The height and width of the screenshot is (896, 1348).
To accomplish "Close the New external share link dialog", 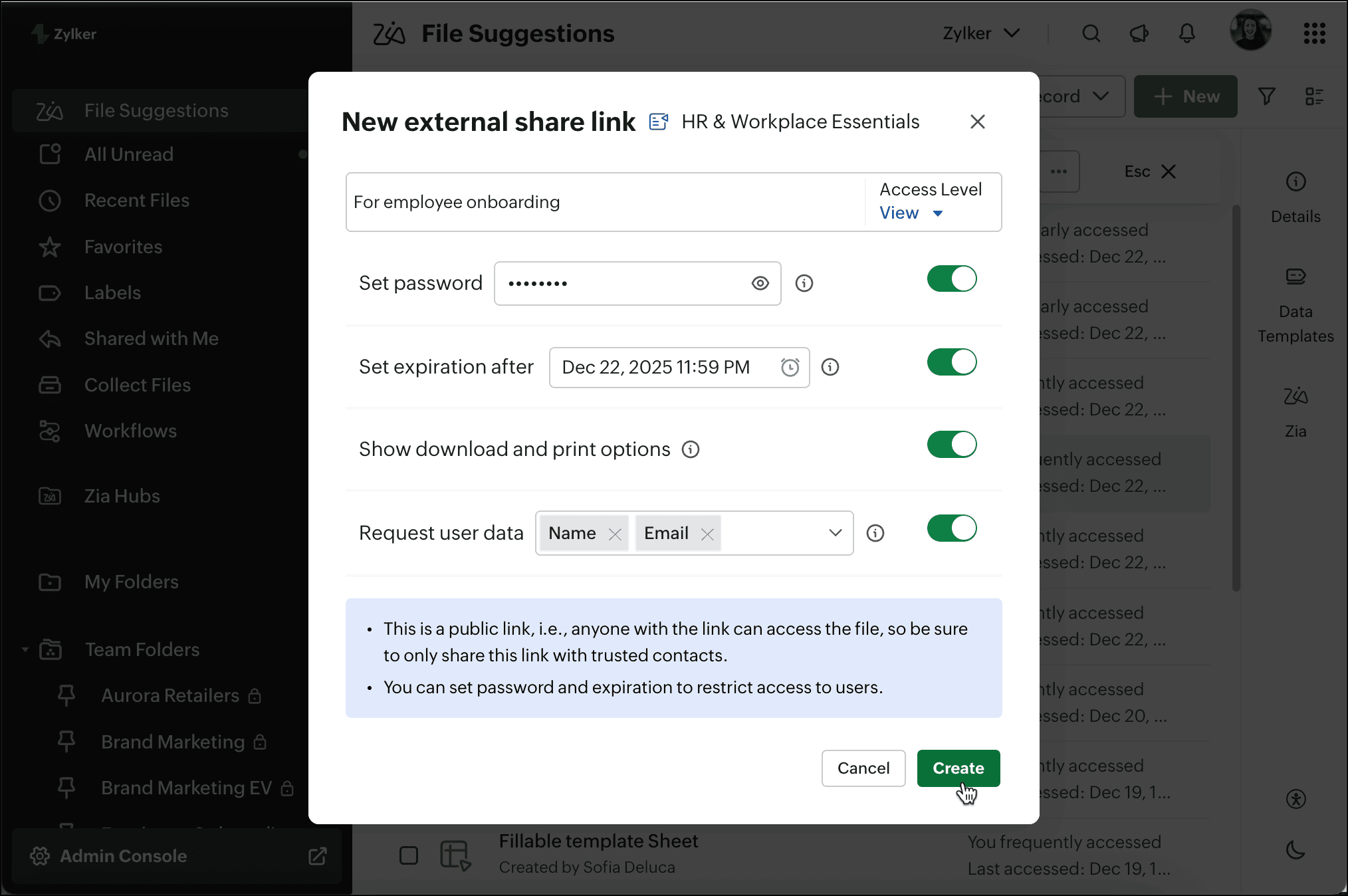I will [x=977, y=122].
